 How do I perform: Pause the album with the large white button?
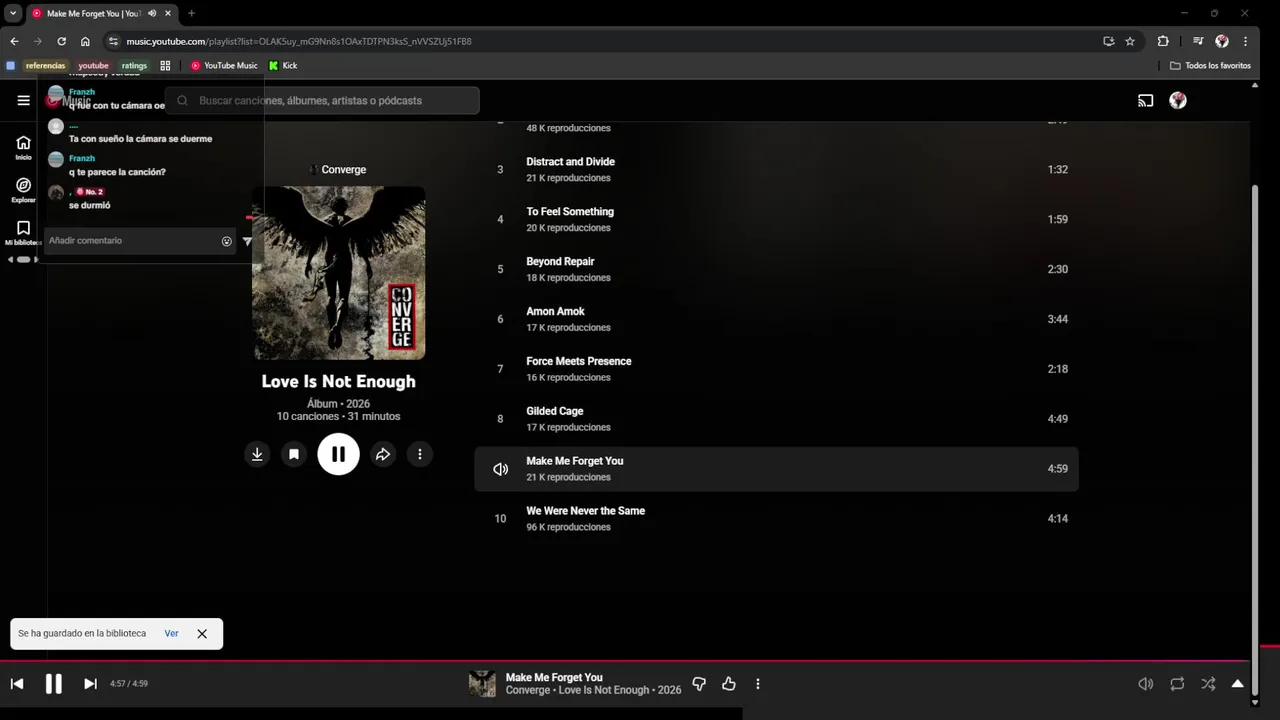tap(338, 454)
